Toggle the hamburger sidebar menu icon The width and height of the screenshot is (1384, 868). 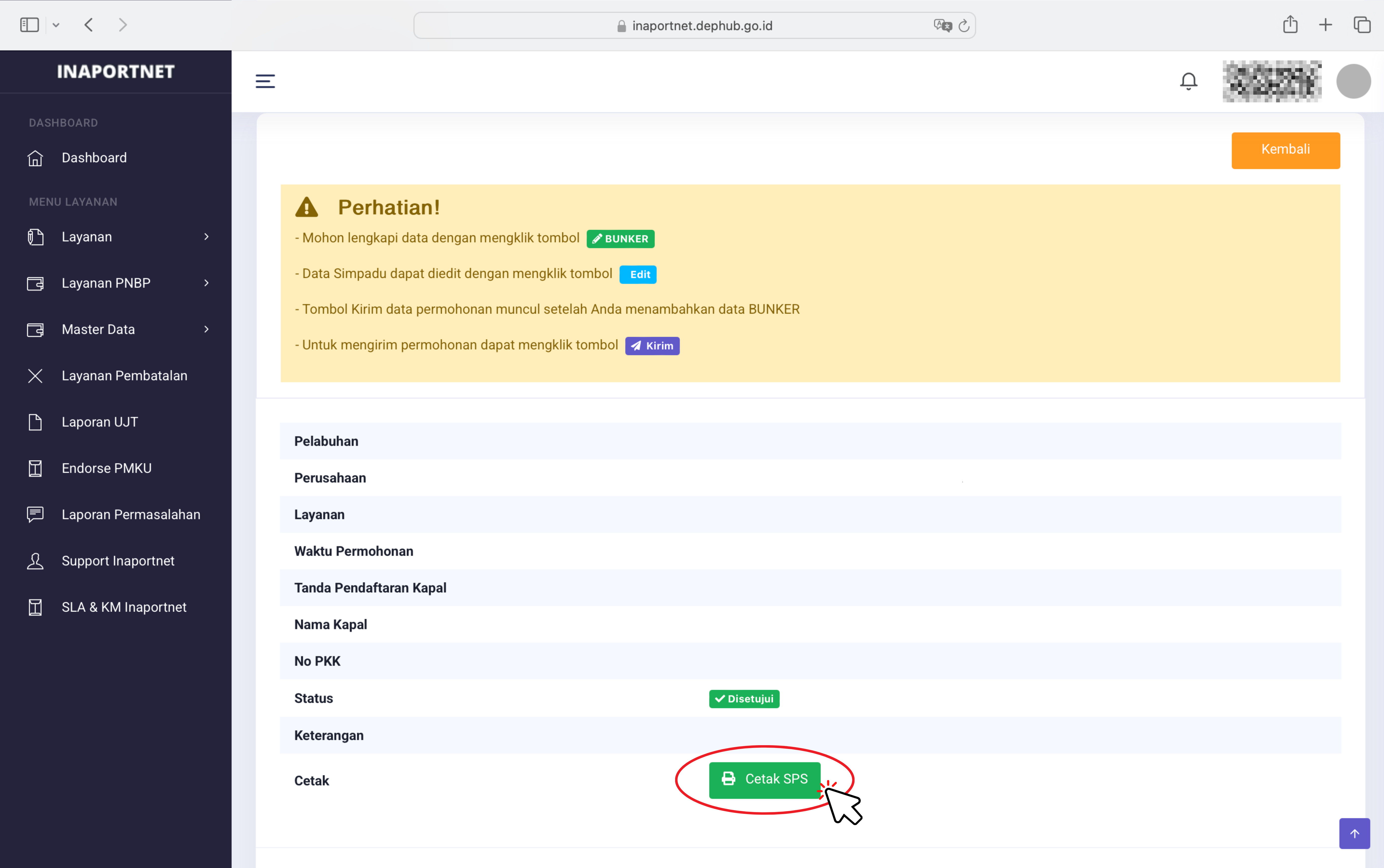pos(265,81)
